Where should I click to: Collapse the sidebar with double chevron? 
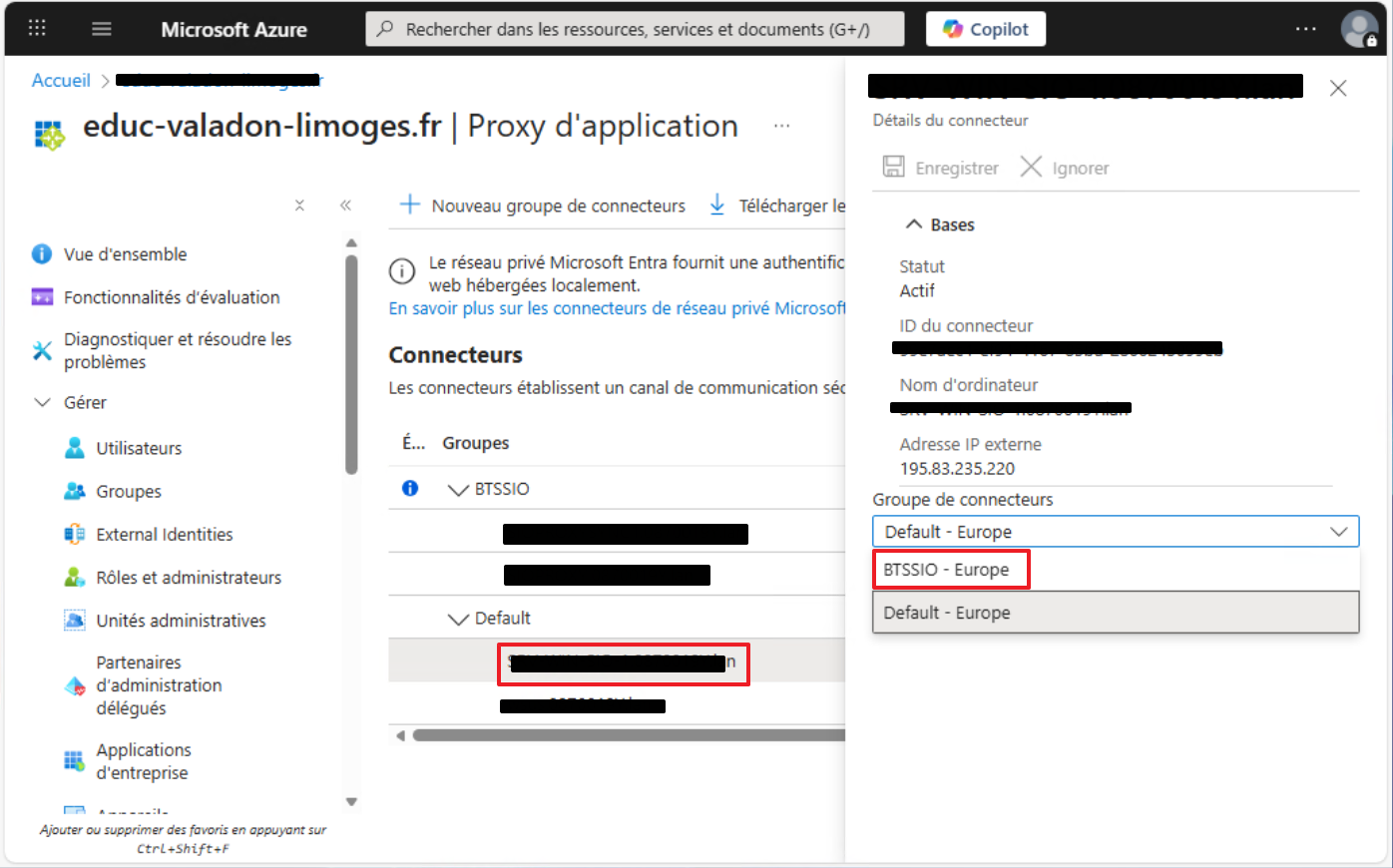(x=345, y=206)
